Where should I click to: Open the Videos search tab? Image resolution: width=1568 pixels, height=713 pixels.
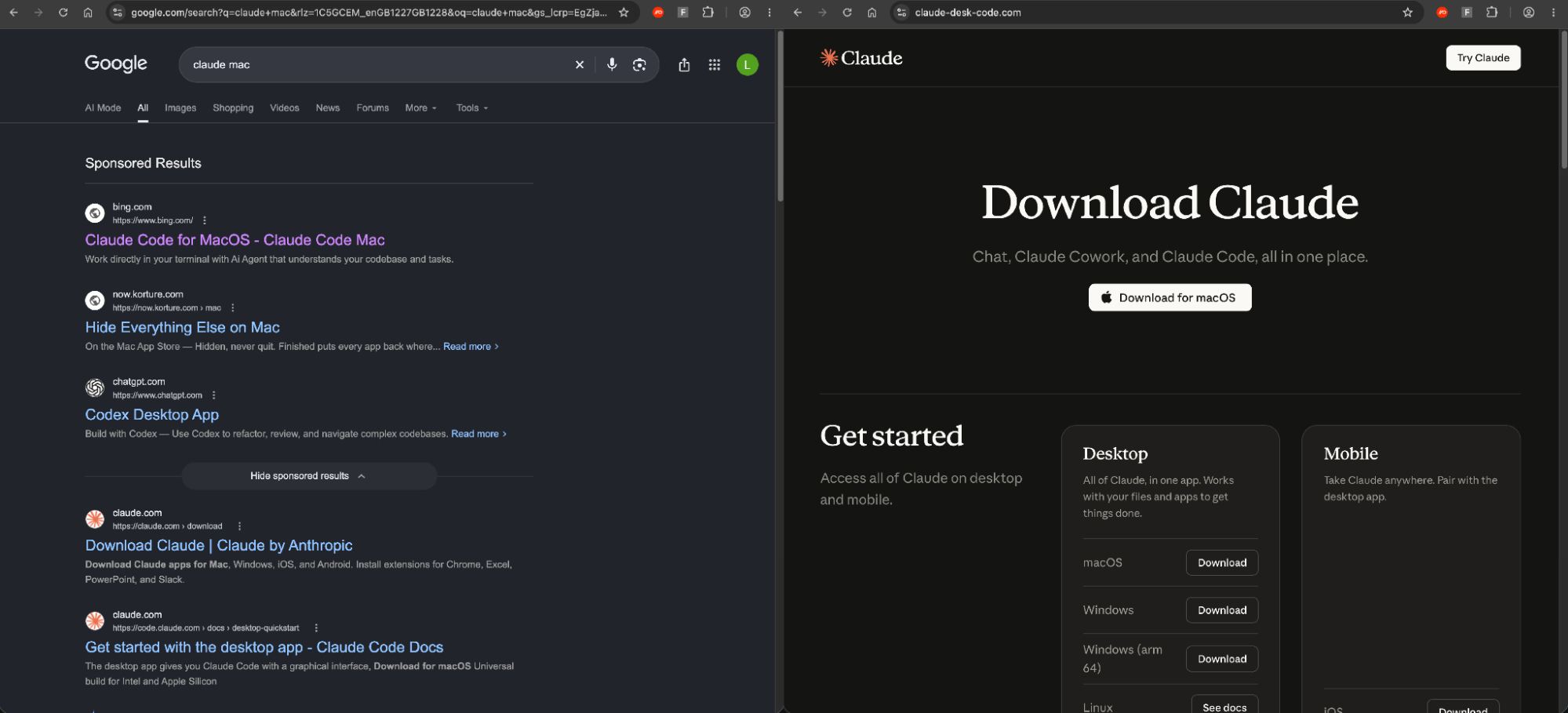pyautogui.click(x=284, y=108)
